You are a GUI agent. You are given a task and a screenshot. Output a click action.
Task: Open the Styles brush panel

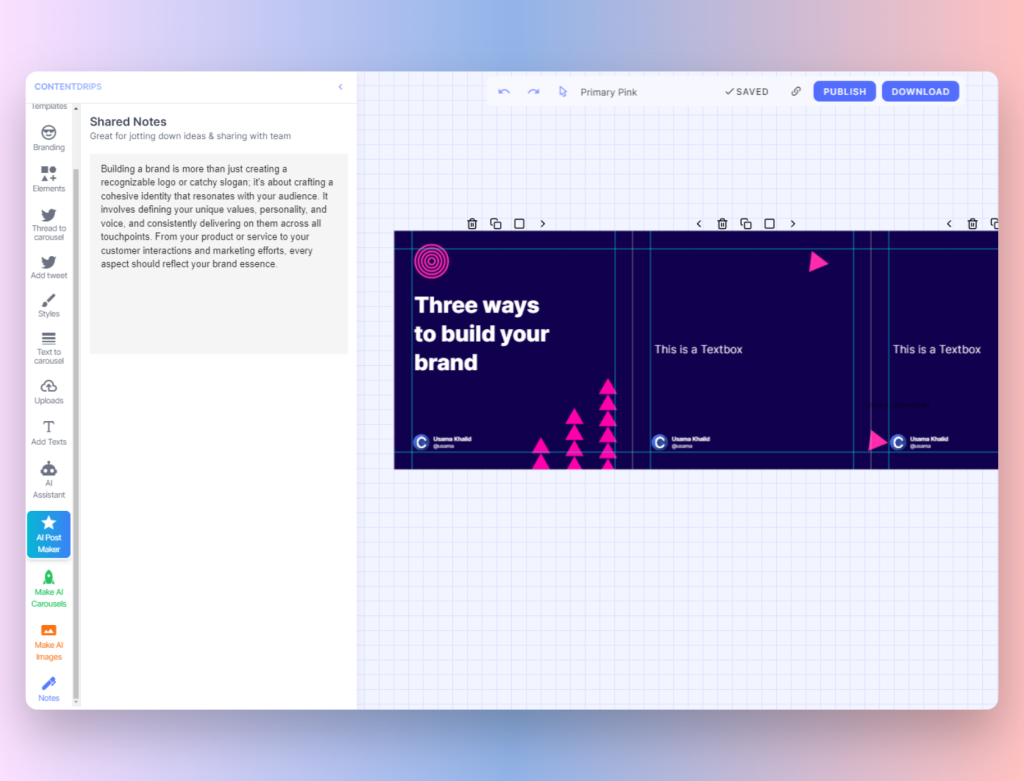click(x=48, y=305)
